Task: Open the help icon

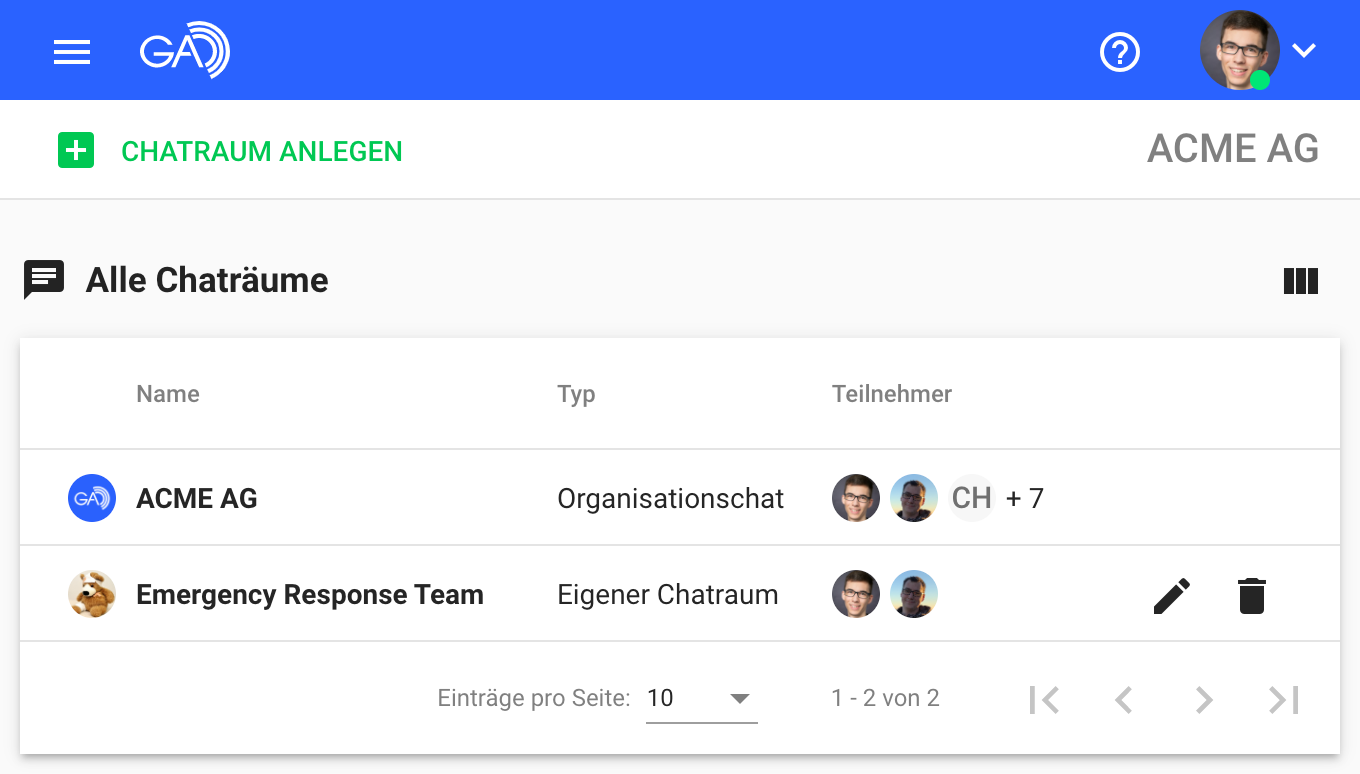Action: [x=1119, y=52]
